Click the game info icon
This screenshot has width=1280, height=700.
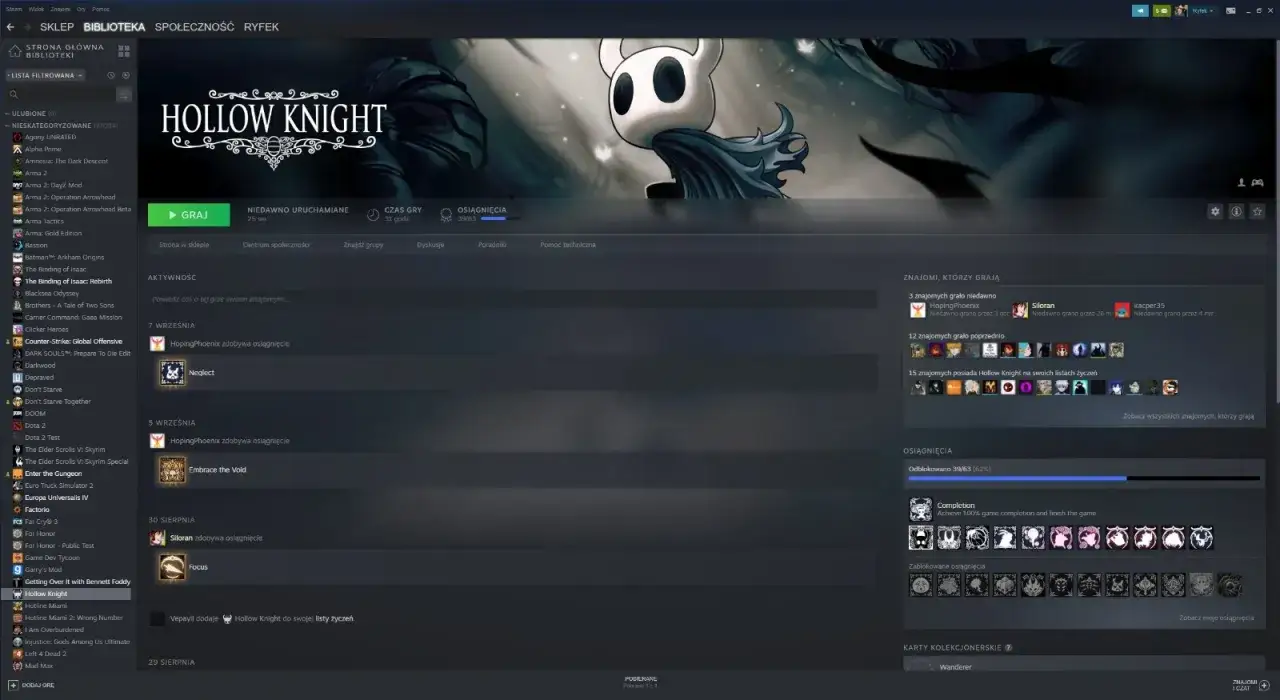click(1236, 212)
